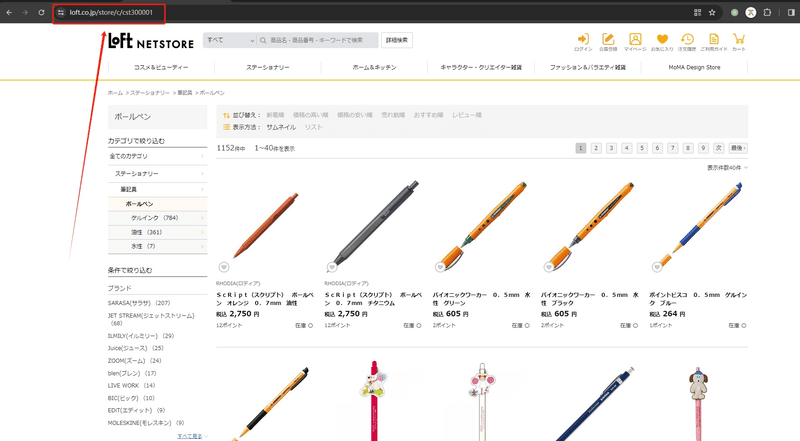
Task: Open the 表示件数40件 items-per-page dropdown
Action: (727, 167)
